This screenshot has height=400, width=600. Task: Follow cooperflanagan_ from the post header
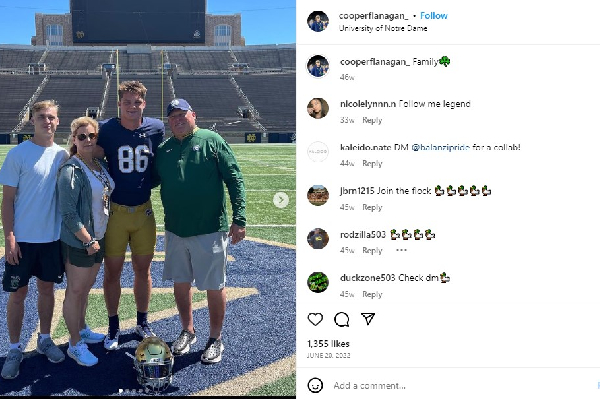(x=434, y=16)
